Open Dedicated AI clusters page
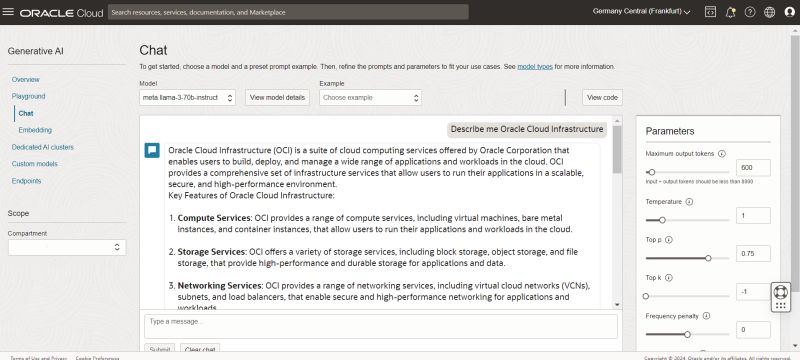 pos(42,147)
